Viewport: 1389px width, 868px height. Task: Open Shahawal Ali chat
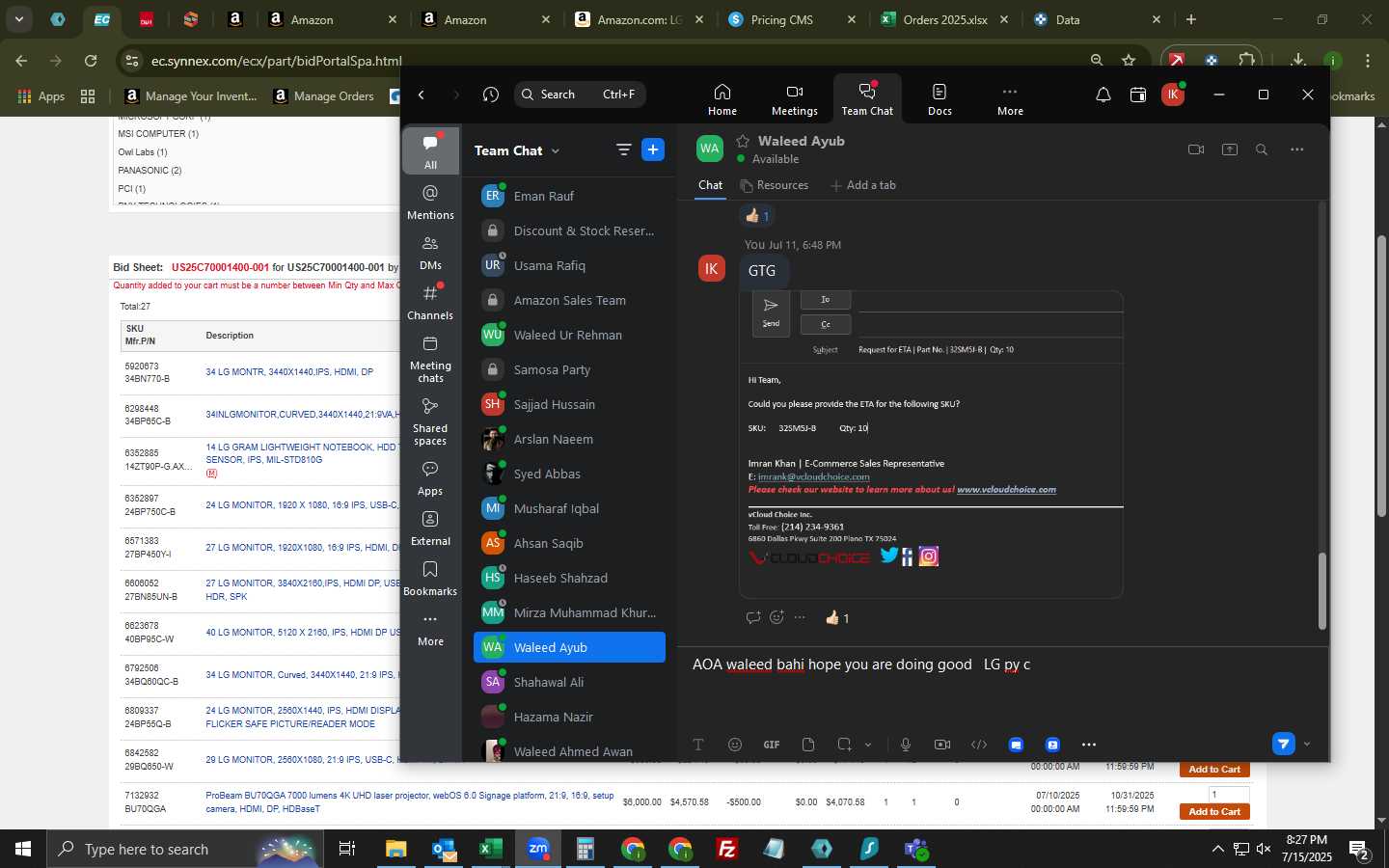(569, 682)
